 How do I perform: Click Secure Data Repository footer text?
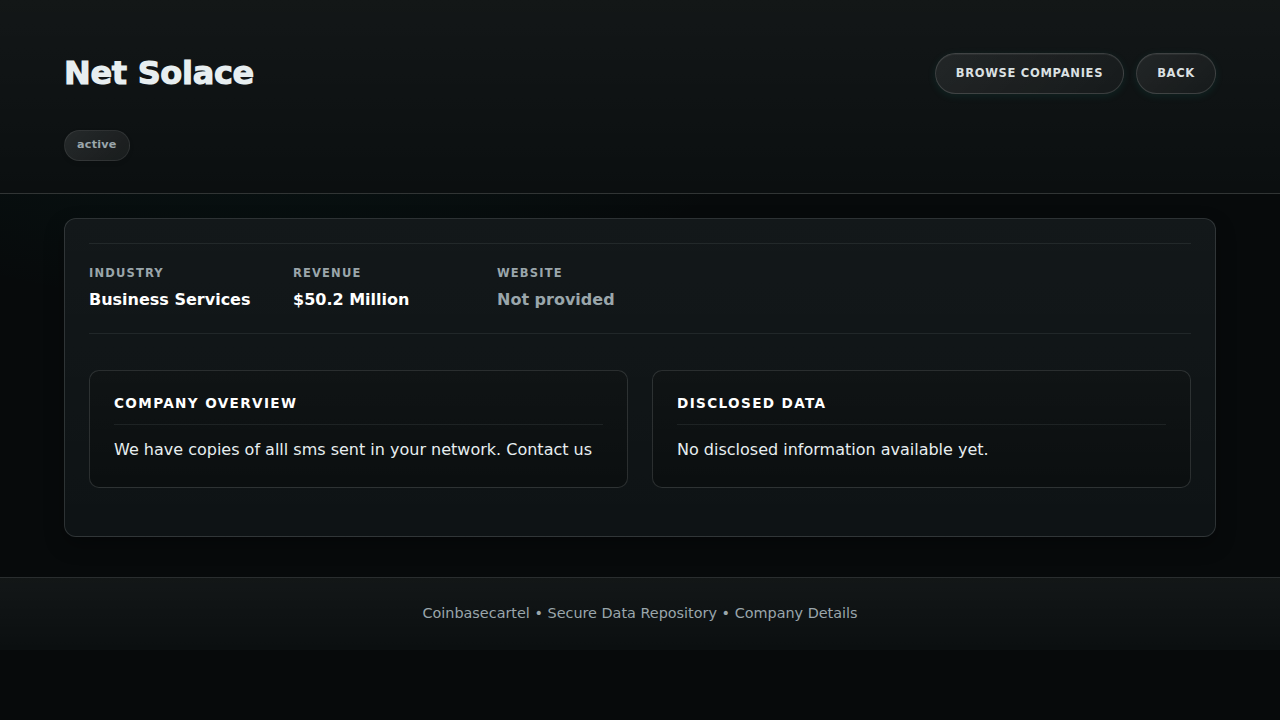632,613
